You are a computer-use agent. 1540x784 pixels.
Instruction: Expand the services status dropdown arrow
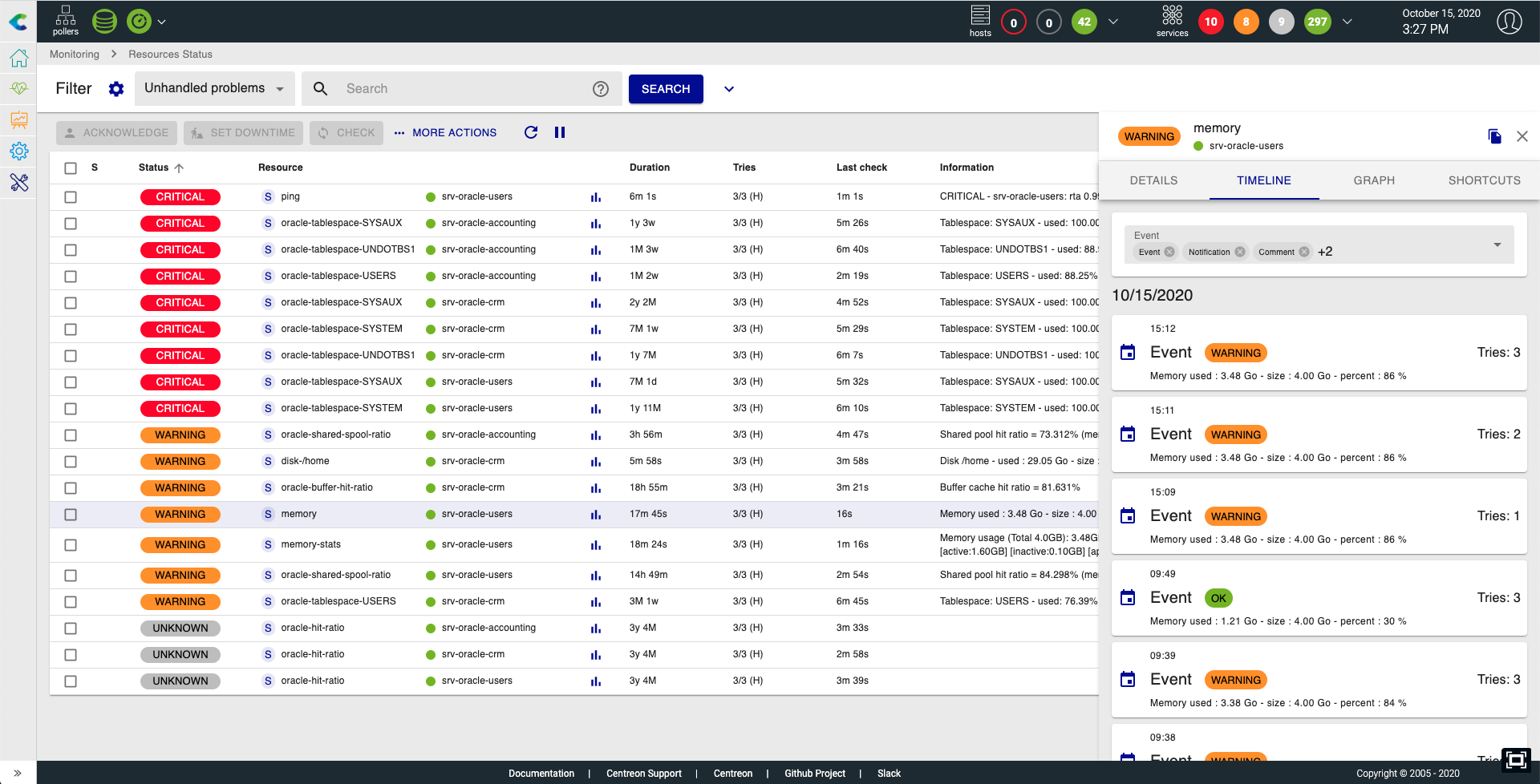1347,22
